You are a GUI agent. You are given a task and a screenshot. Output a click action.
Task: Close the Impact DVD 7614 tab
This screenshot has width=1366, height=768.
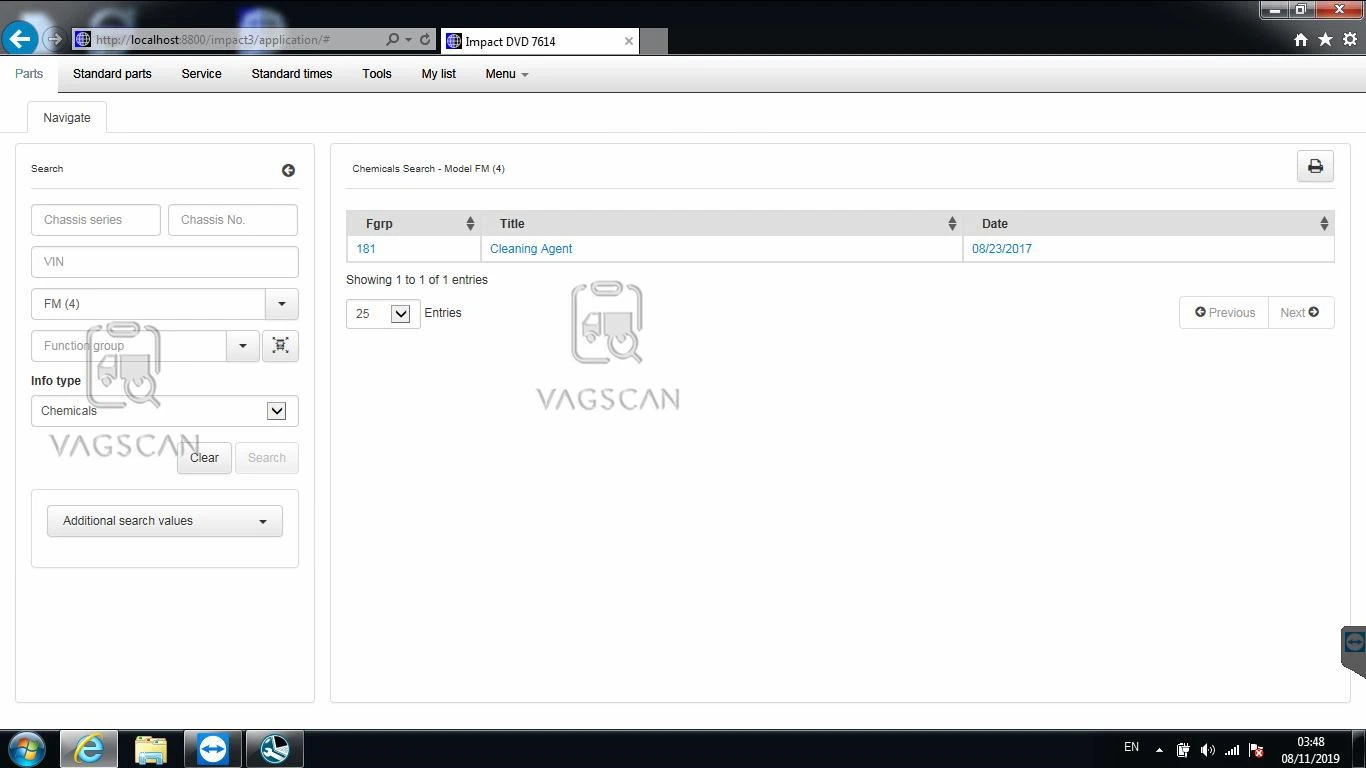(629, 41)
